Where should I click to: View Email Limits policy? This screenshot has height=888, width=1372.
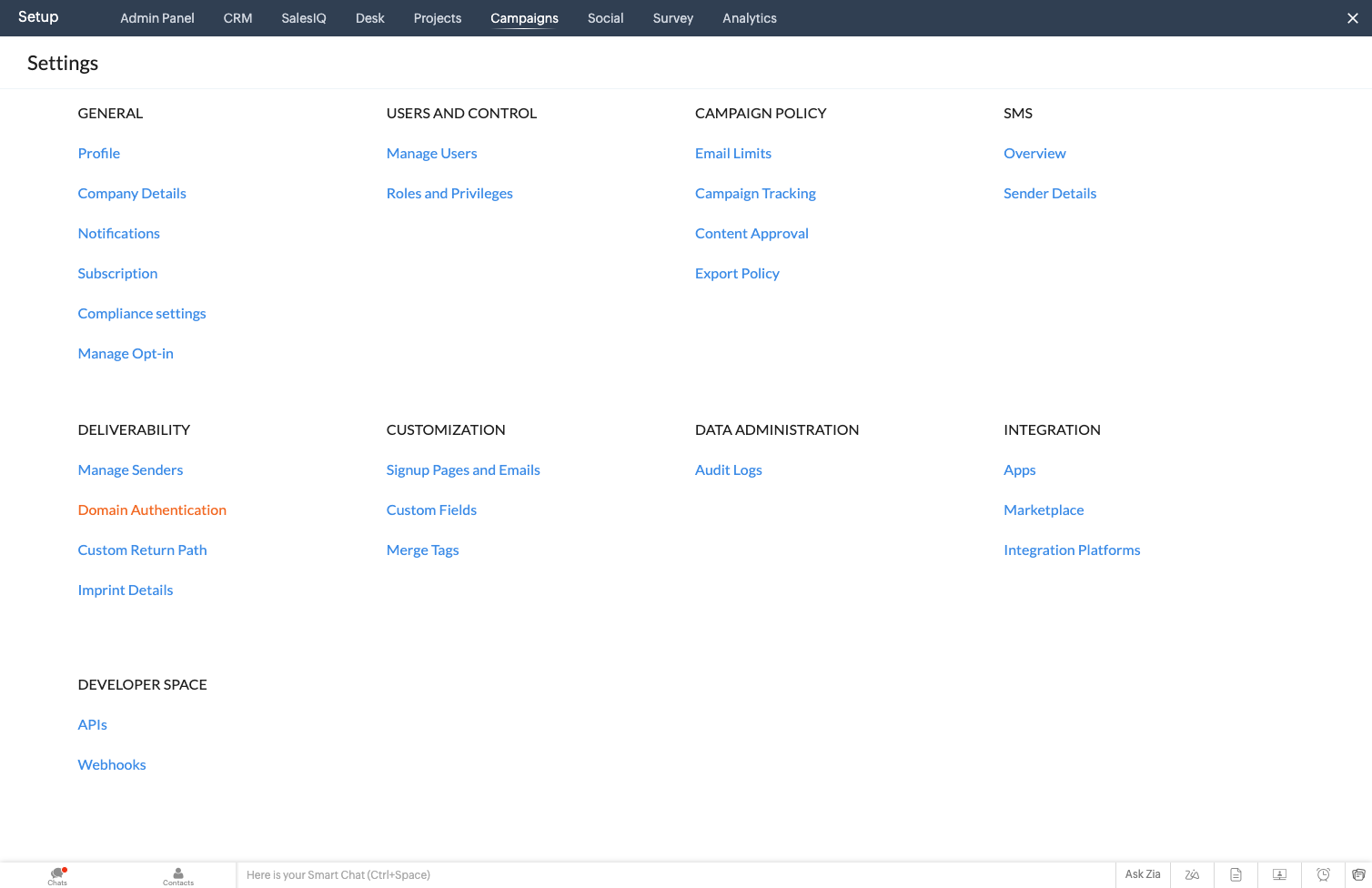733,153
